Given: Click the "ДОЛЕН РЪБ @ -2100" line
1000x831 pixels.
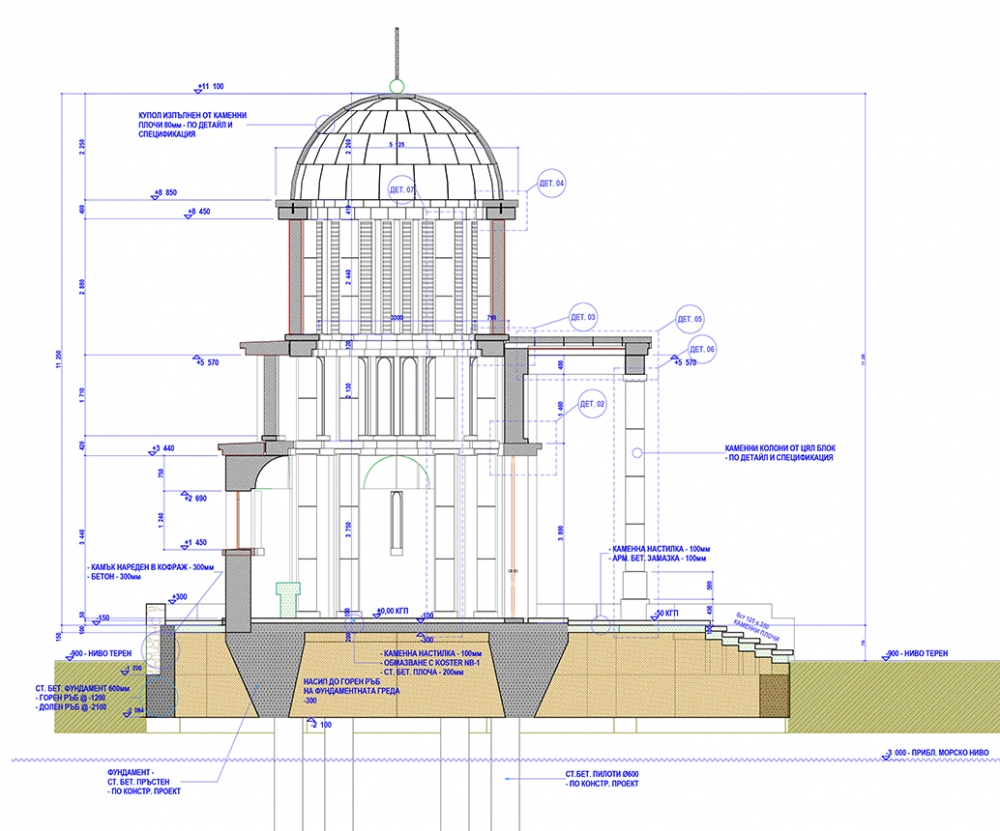Looking at the screenshot, I should [71, 708].
